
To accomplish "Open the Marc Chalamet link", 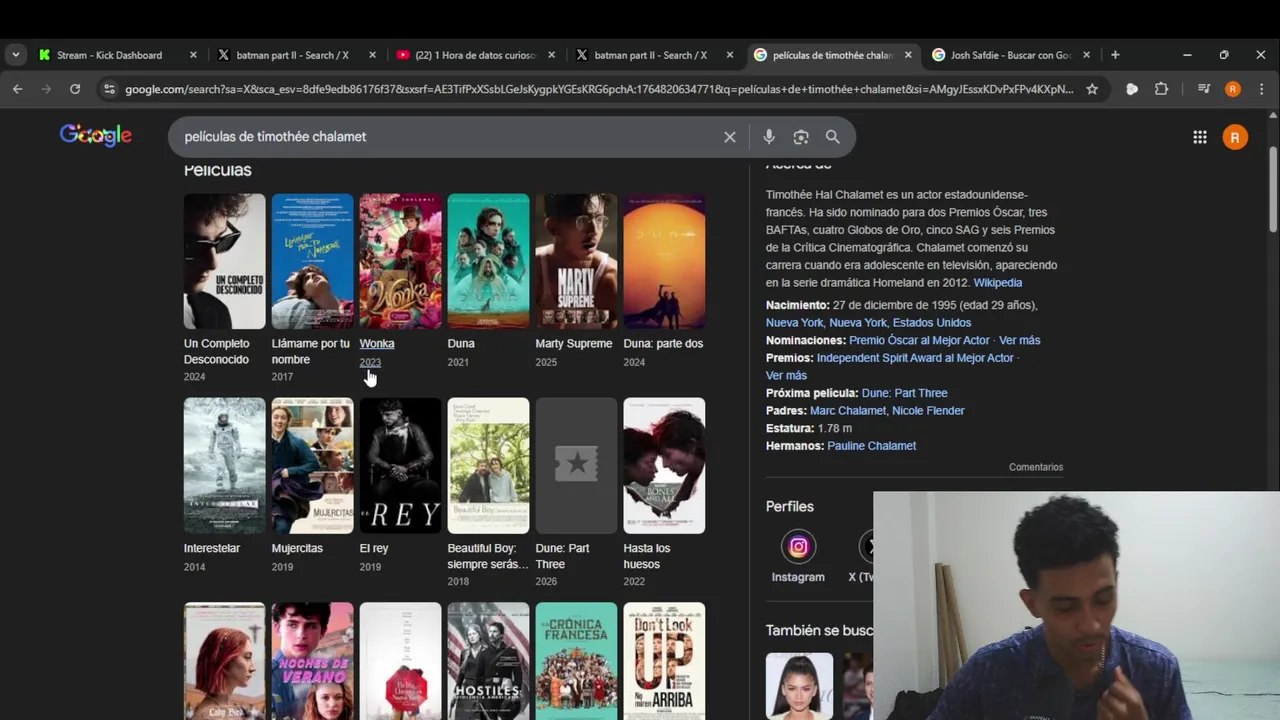I will tap(847, 411).
